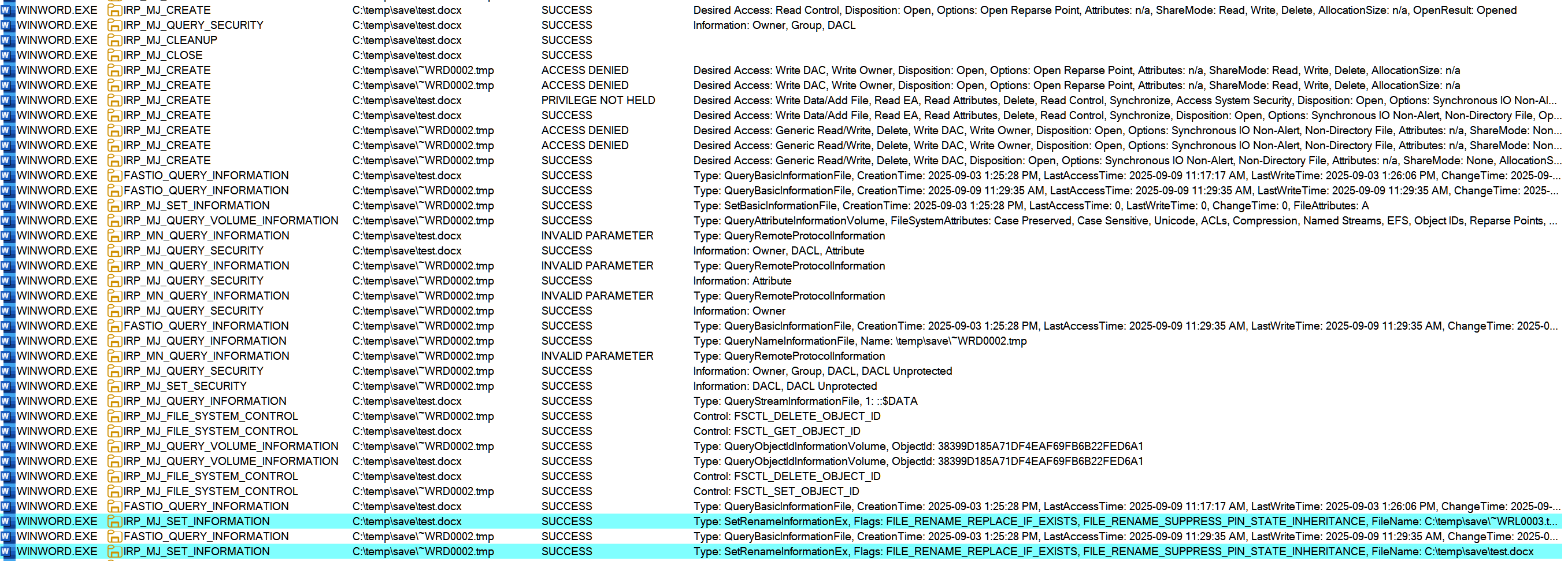Select the IRP_MJ_SET_SECURITY operation entry
The height and width of the screenshot is (561, 1568).
click(185, 386)
